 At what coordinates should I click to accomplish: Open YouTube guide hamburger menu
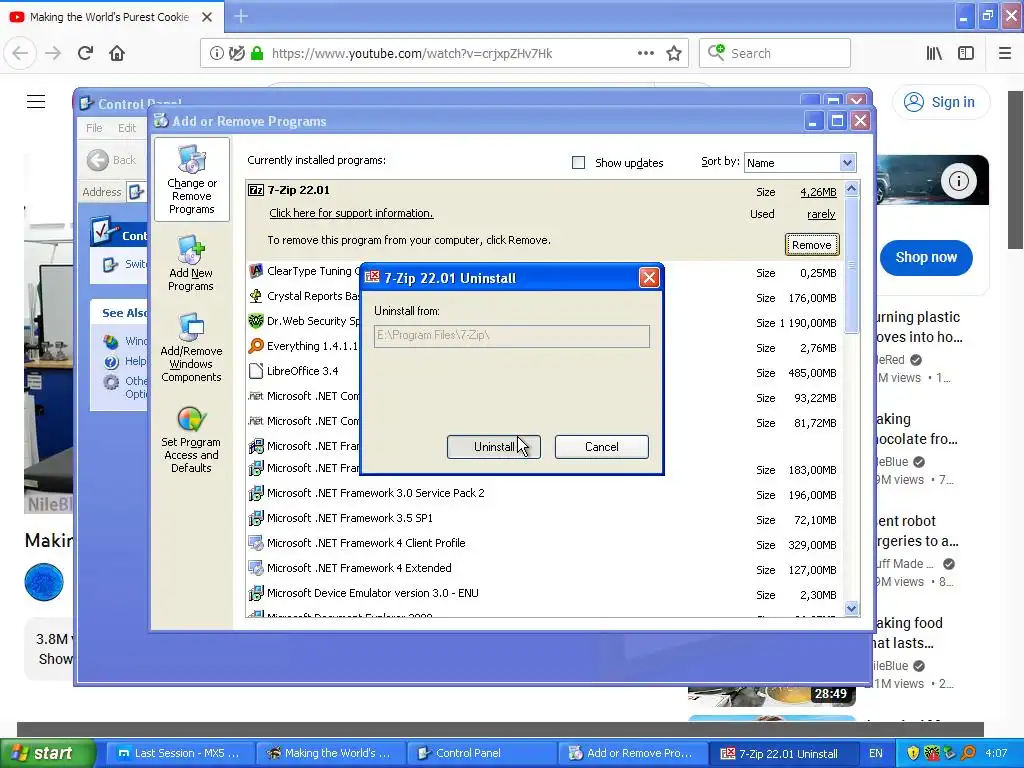36,101
